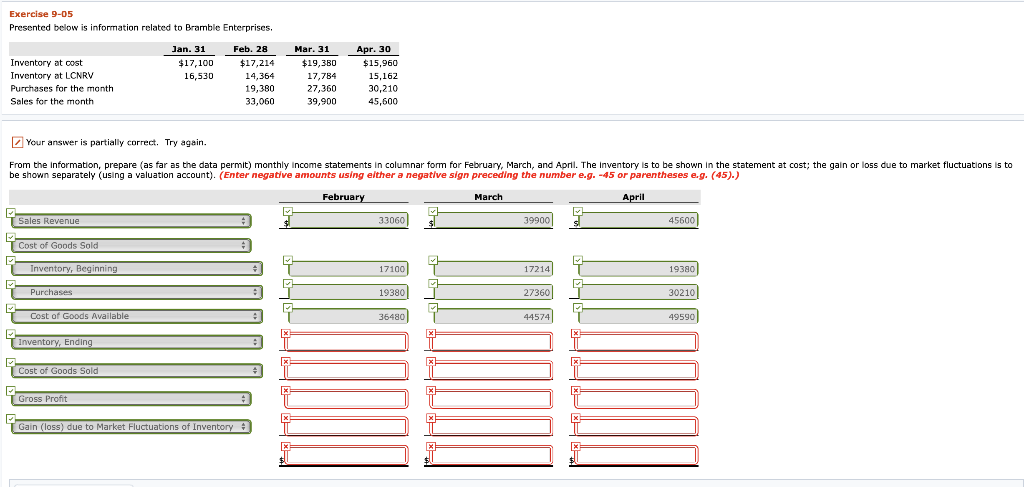The image size is (1024, 487).
Task: Click green checkmark icon beside Gross Profit dropdown
Action: coord(10,390)
